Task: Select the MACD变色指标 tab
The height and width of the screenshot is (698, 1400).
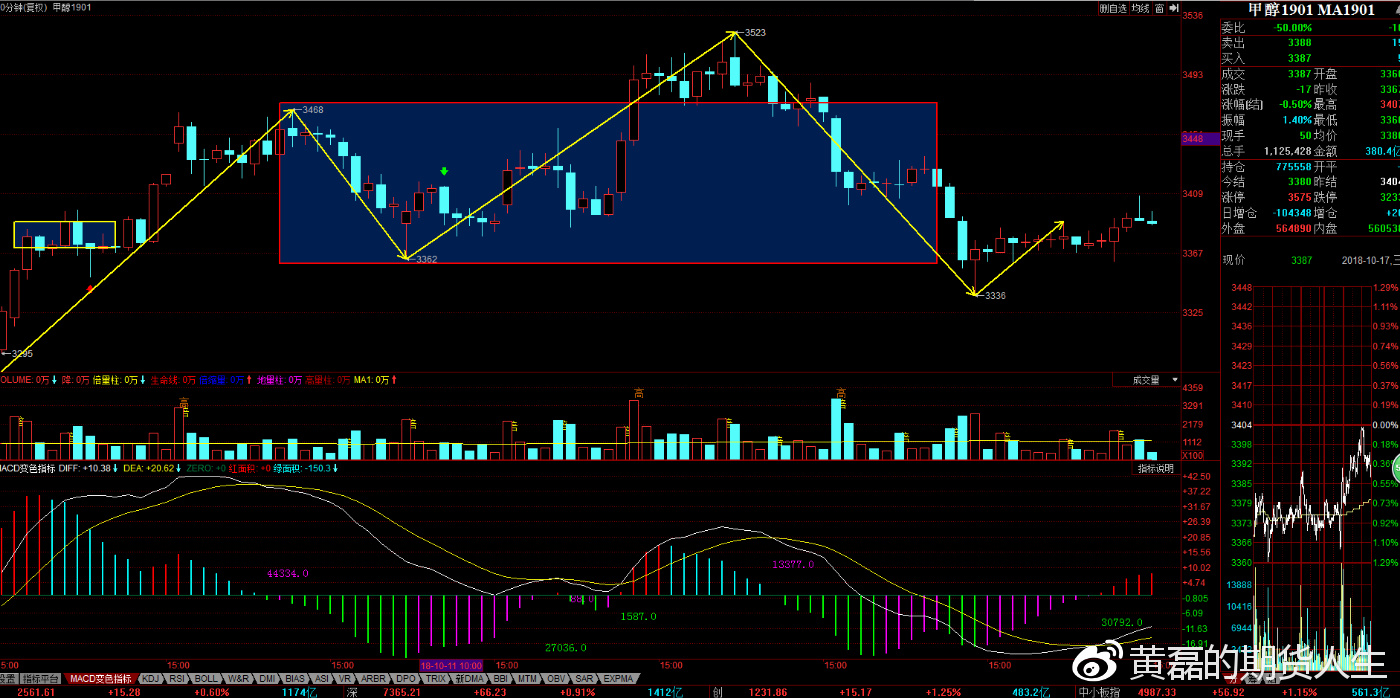Action: click(100, 678)
